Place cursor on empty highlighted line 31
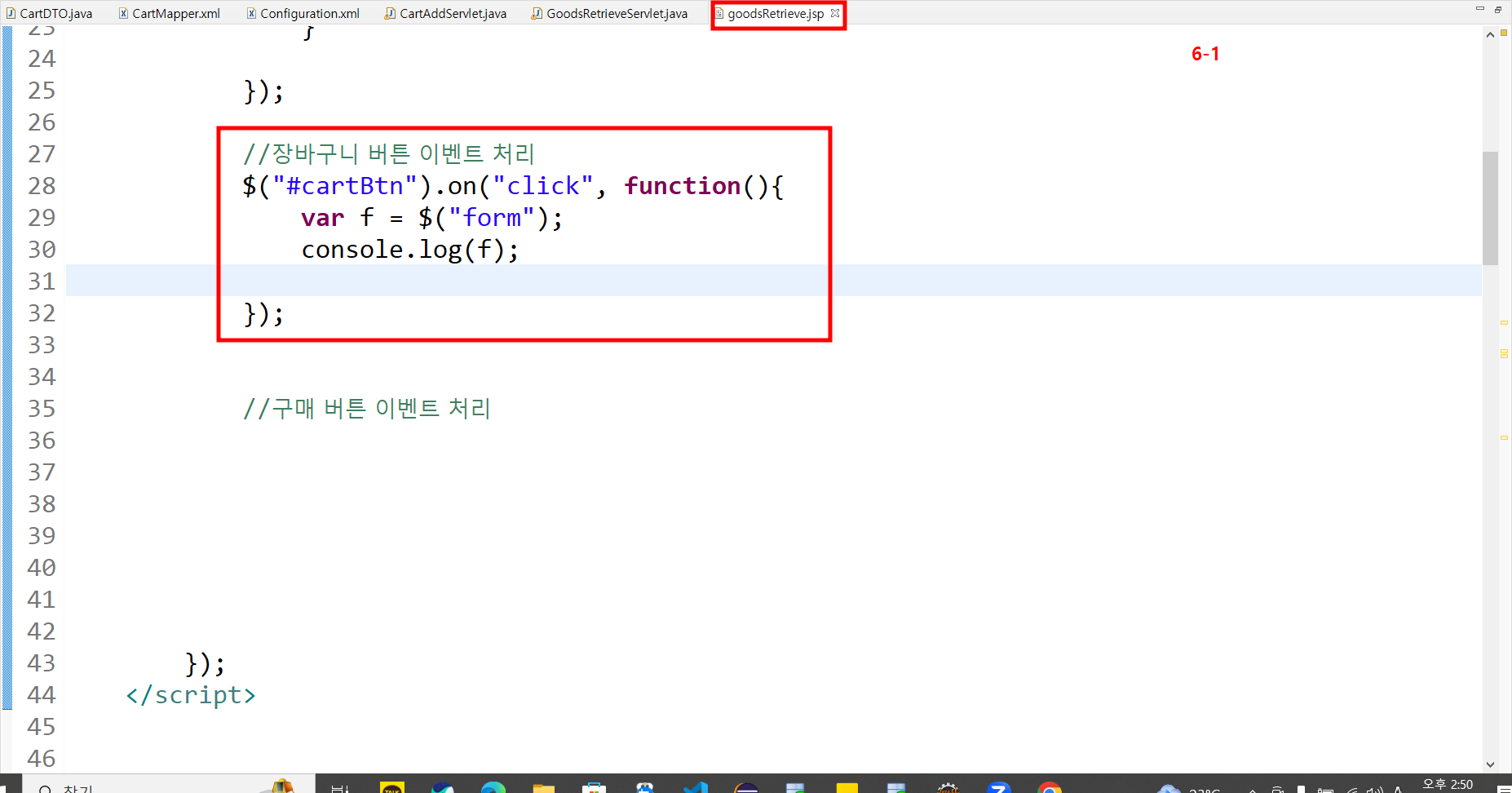Screen dimensions: 1512x793 [x=773, y=281]
